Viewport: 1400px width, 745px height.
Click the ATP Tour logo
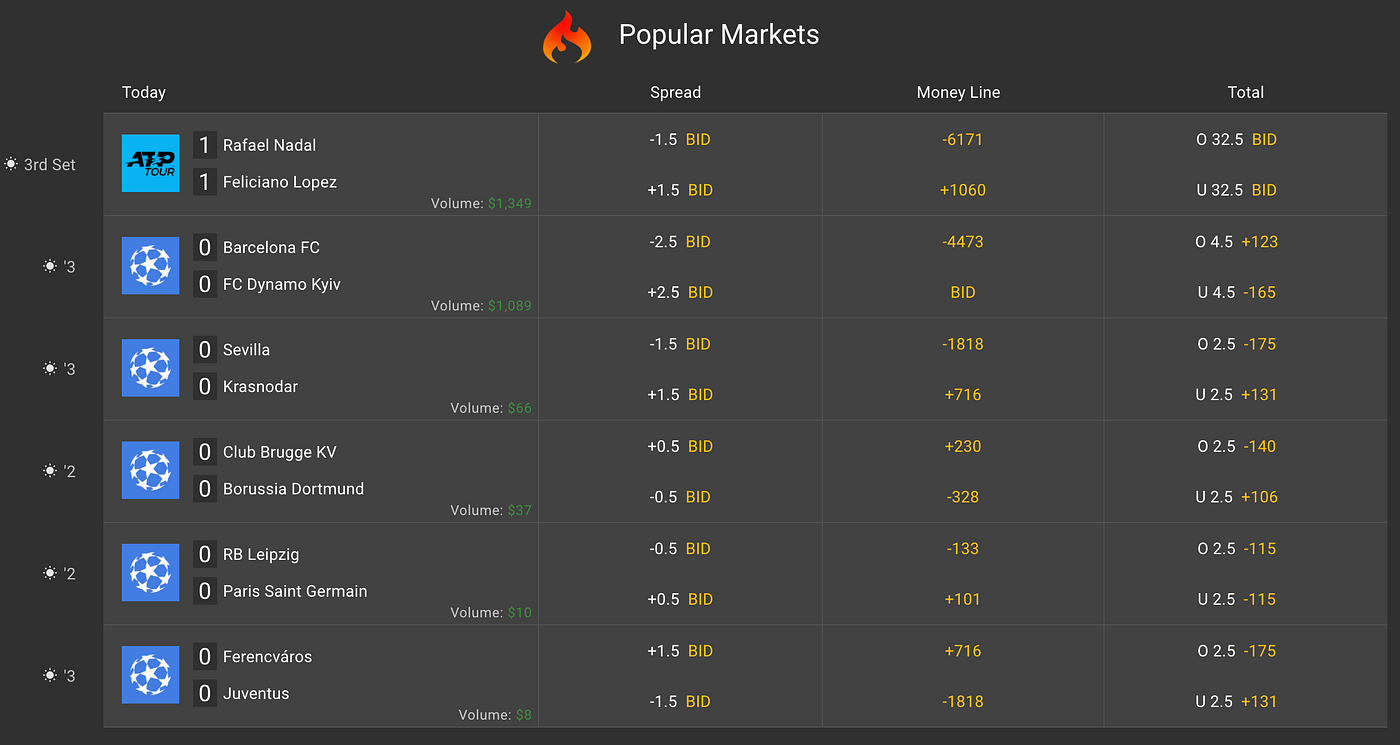[x=150, y=163]
